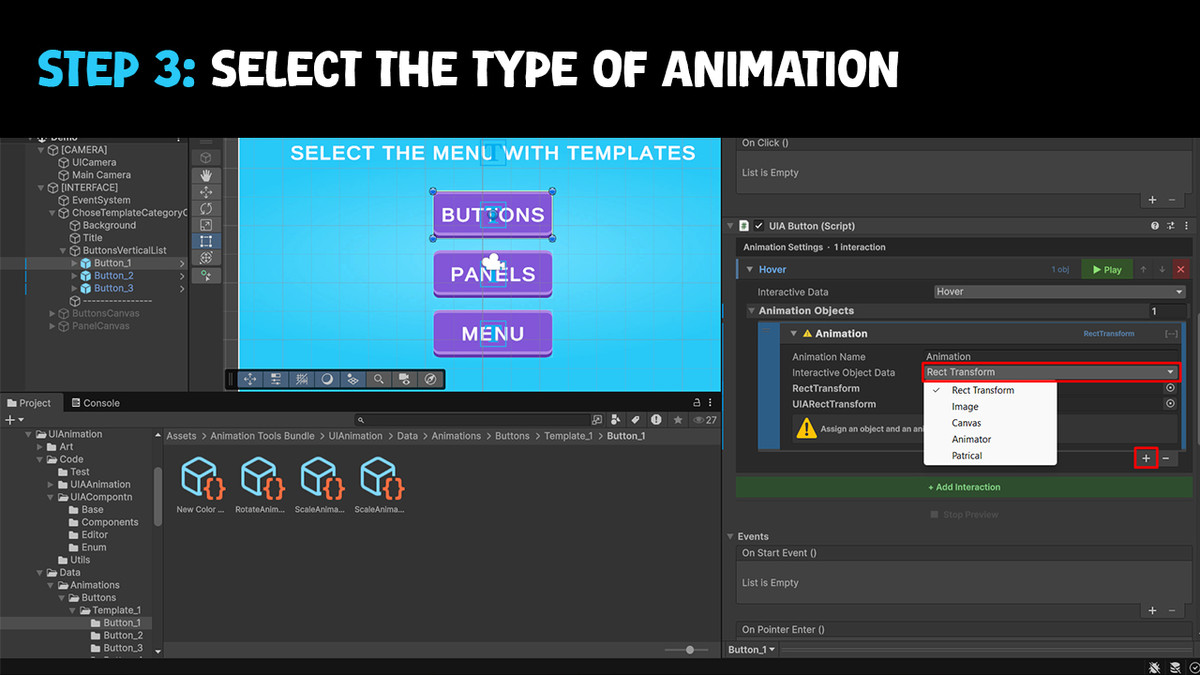Add an On Start Event listener with plus
1200x675 pixels.
tap(1152, 610)
